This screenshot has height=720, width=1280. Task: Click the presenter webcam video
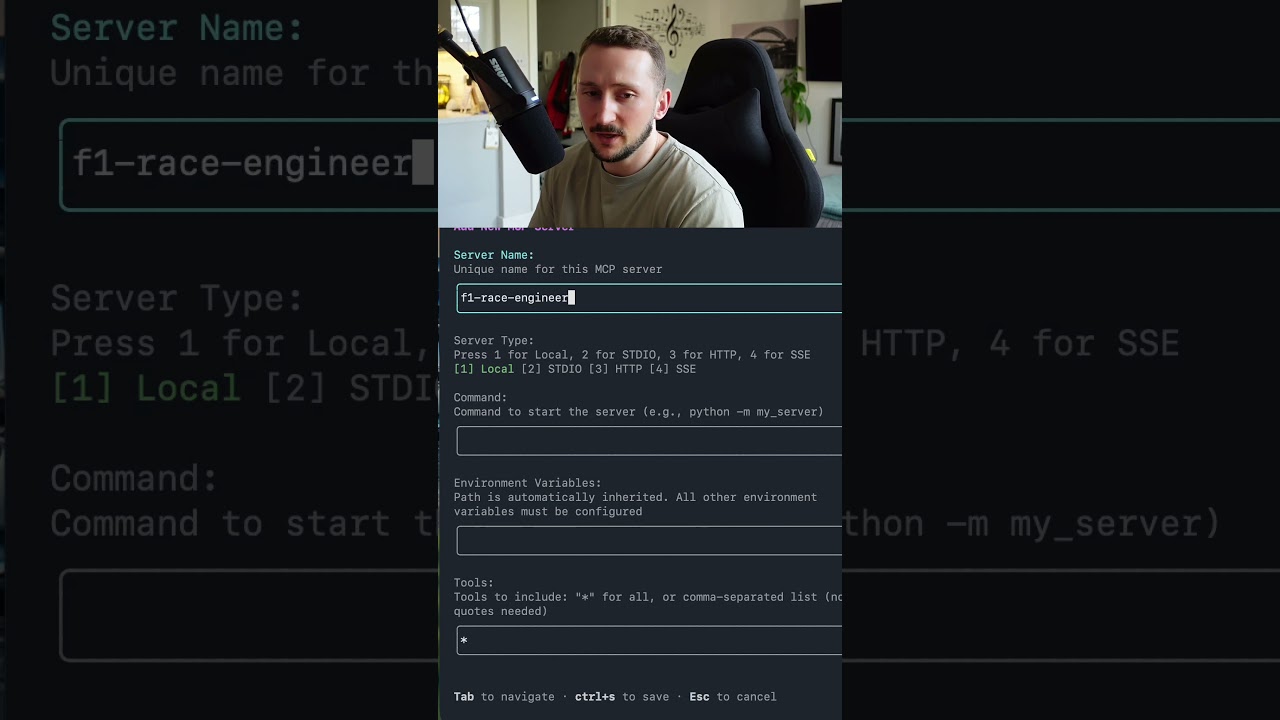(640, 114)
